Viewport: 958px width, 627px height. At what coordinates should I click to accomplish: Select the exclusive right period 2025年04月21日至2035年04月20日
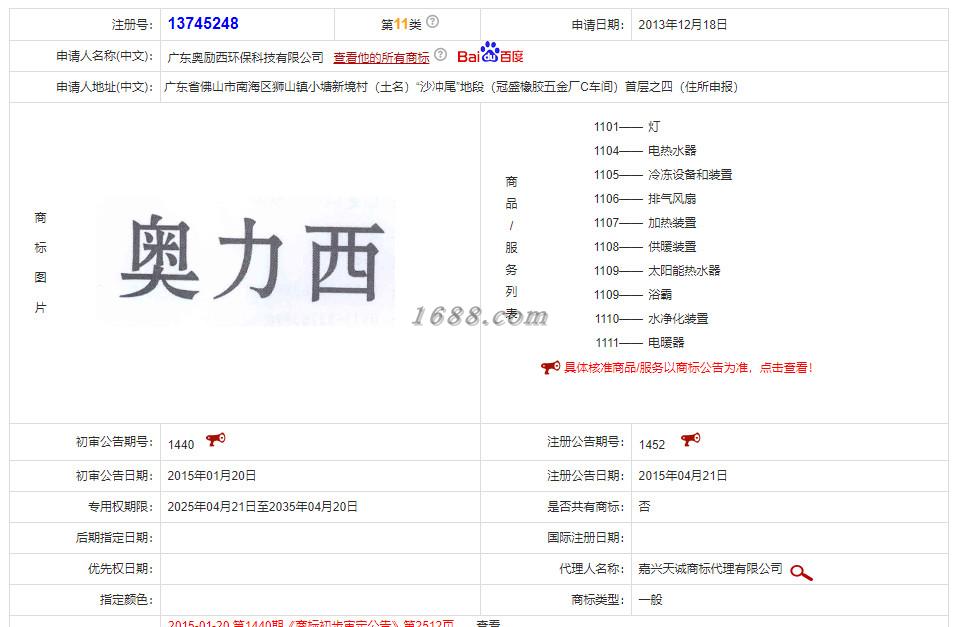tap(262, 507)
